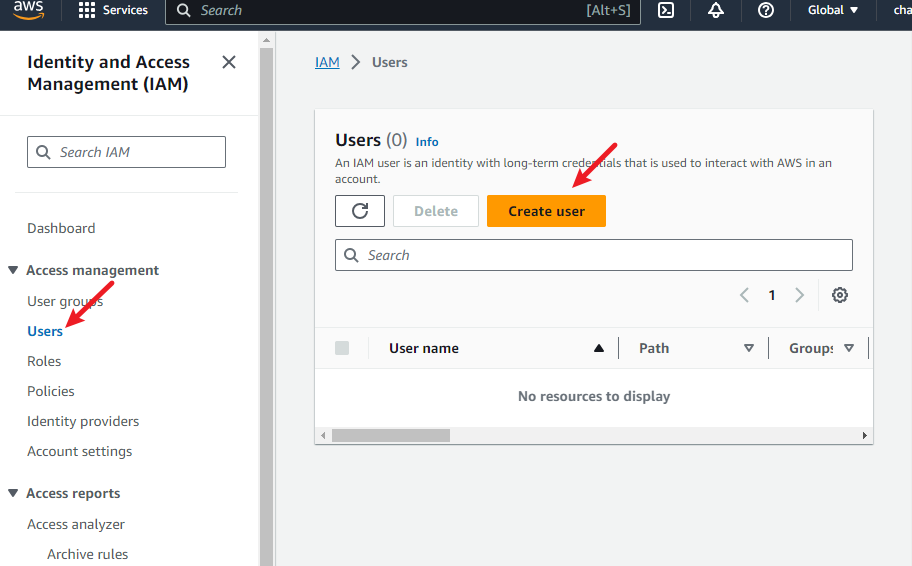Open Access analyzer in the sidebar
The height and width of the screenshot is (566, 912).
point(76,524)
